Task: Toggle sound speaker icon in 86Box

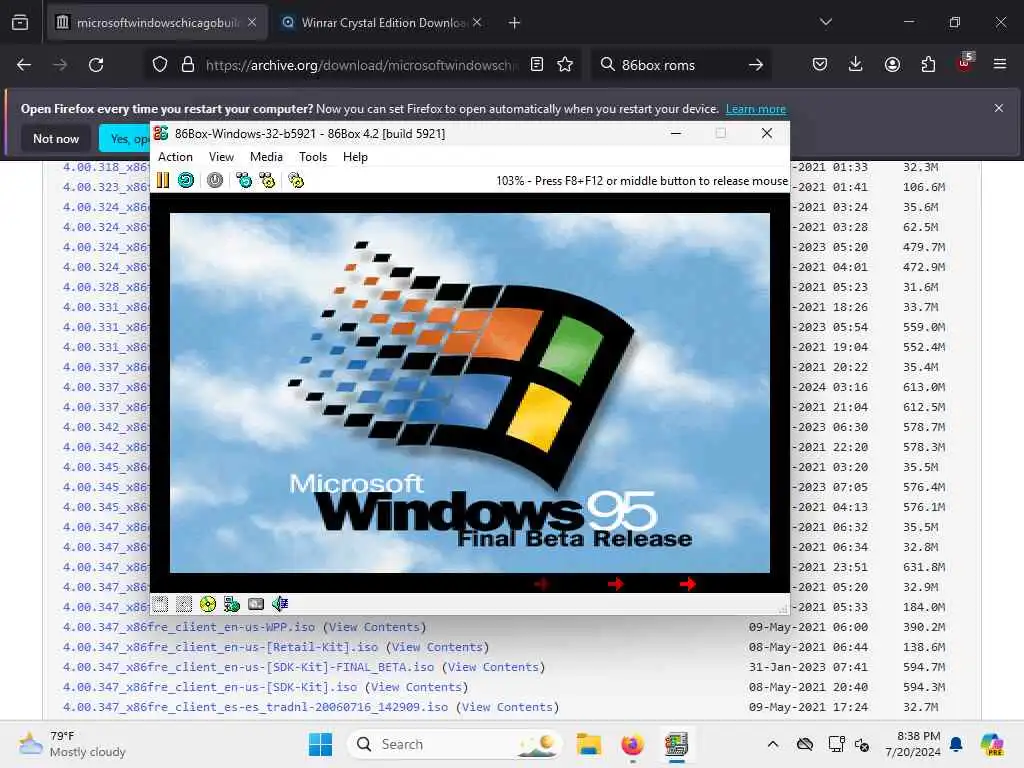Action: 280,604
